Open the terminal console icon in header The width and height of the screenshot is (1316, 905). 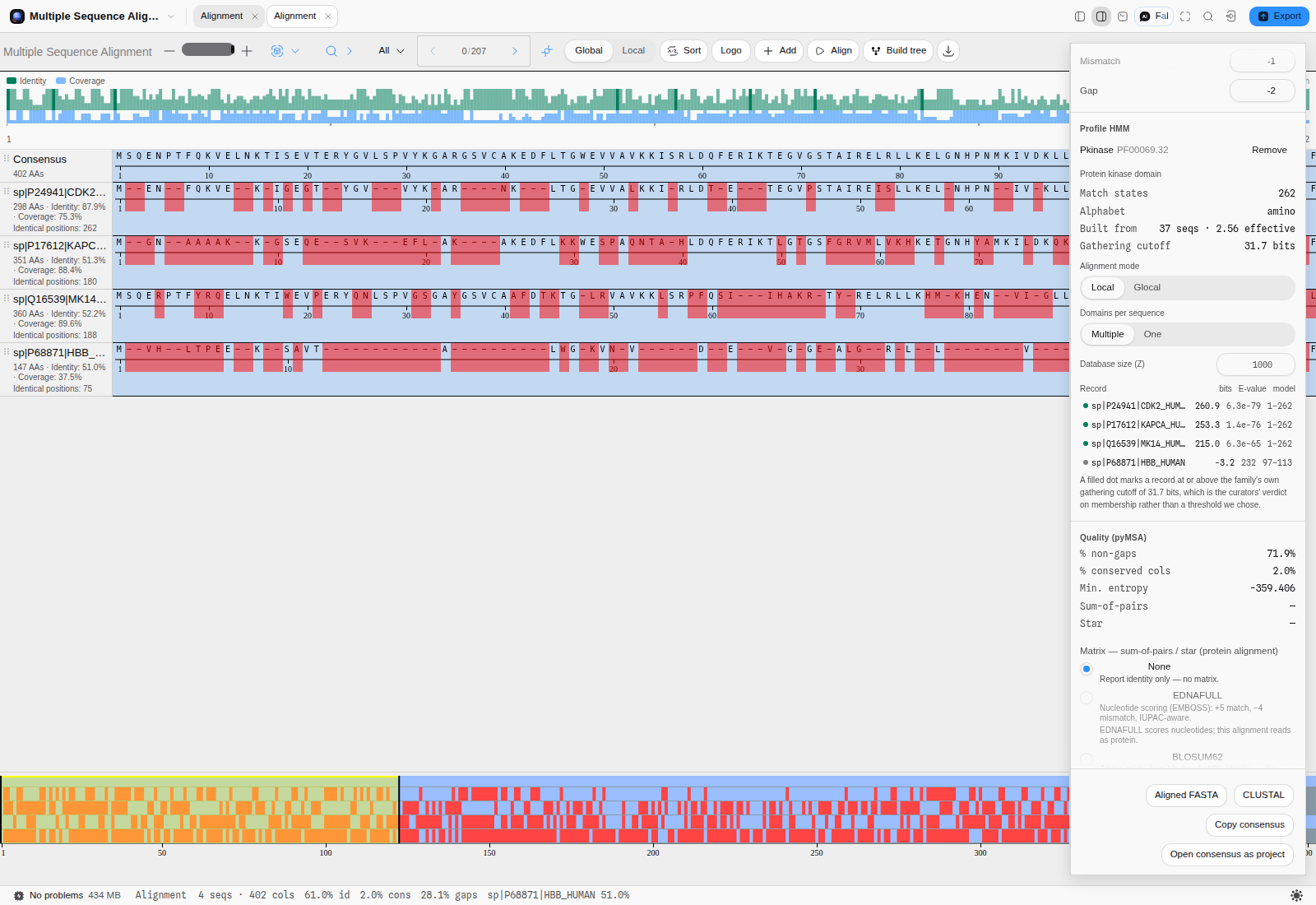click(x=1123, y=16)
